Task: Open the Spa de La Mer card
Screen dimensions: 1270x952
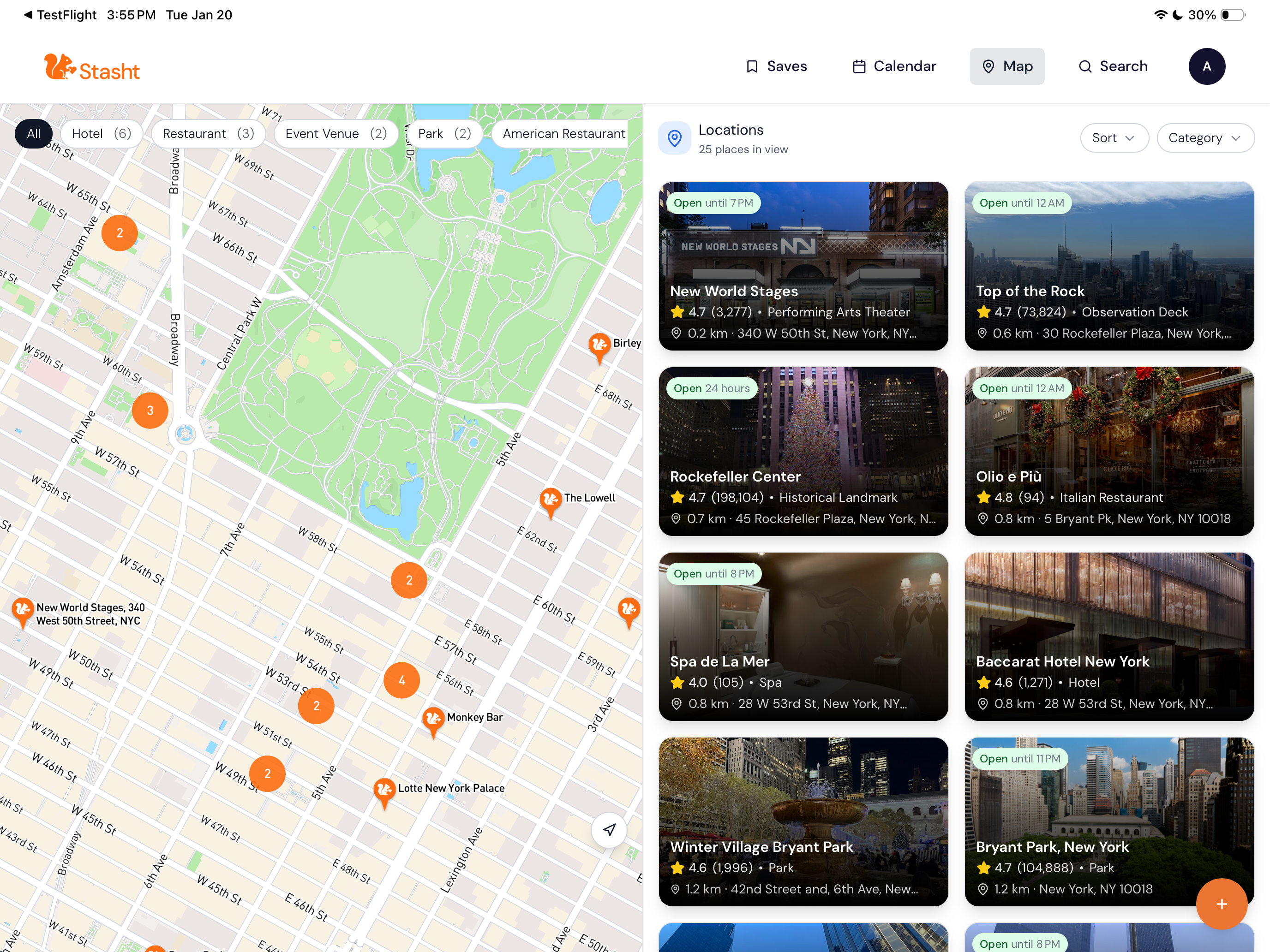Action: pyautogui.click(x=803, y=637)
